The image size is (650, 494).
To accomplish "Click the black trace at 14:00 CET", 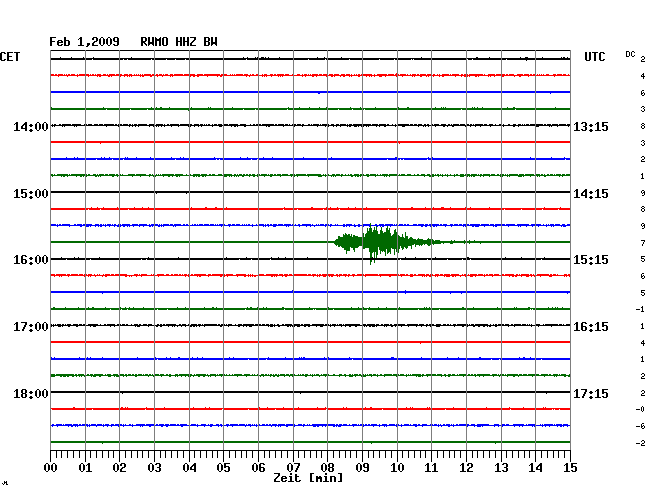I will [310, 125].
